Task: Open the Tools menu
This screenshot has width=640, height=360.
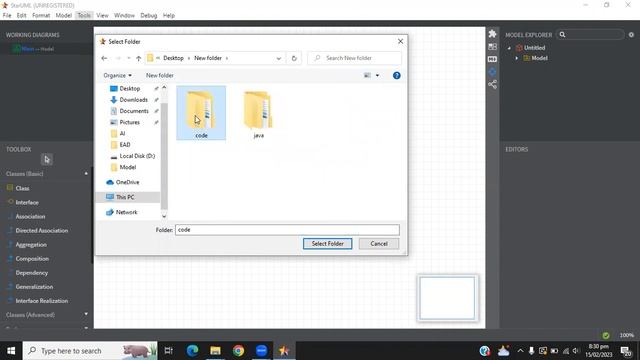Action: [x=84, y=16]
